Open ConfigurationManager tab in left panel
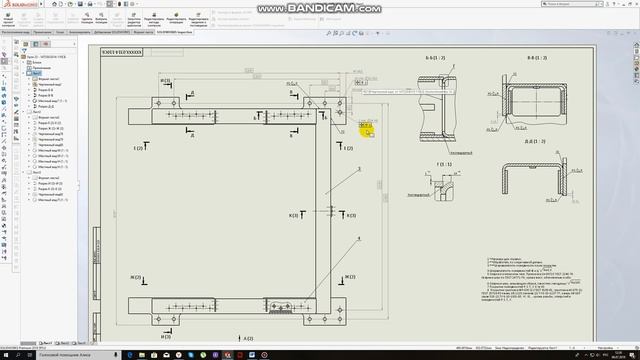The image size is (640, 360). click(46, 44)
